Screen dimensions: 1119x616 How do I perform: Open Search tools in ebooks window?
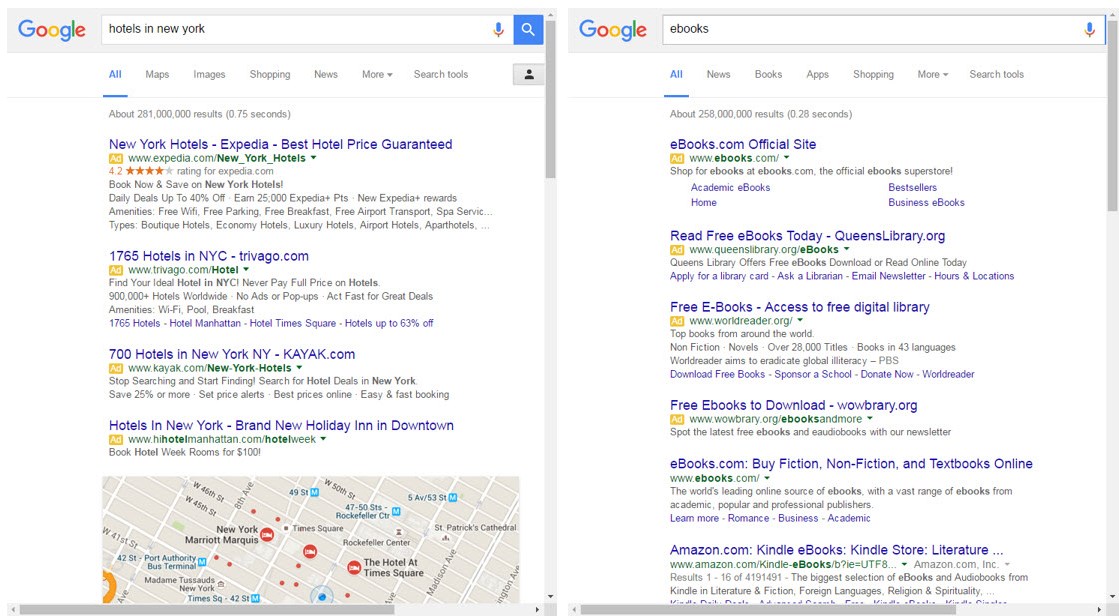coord(996,74)
